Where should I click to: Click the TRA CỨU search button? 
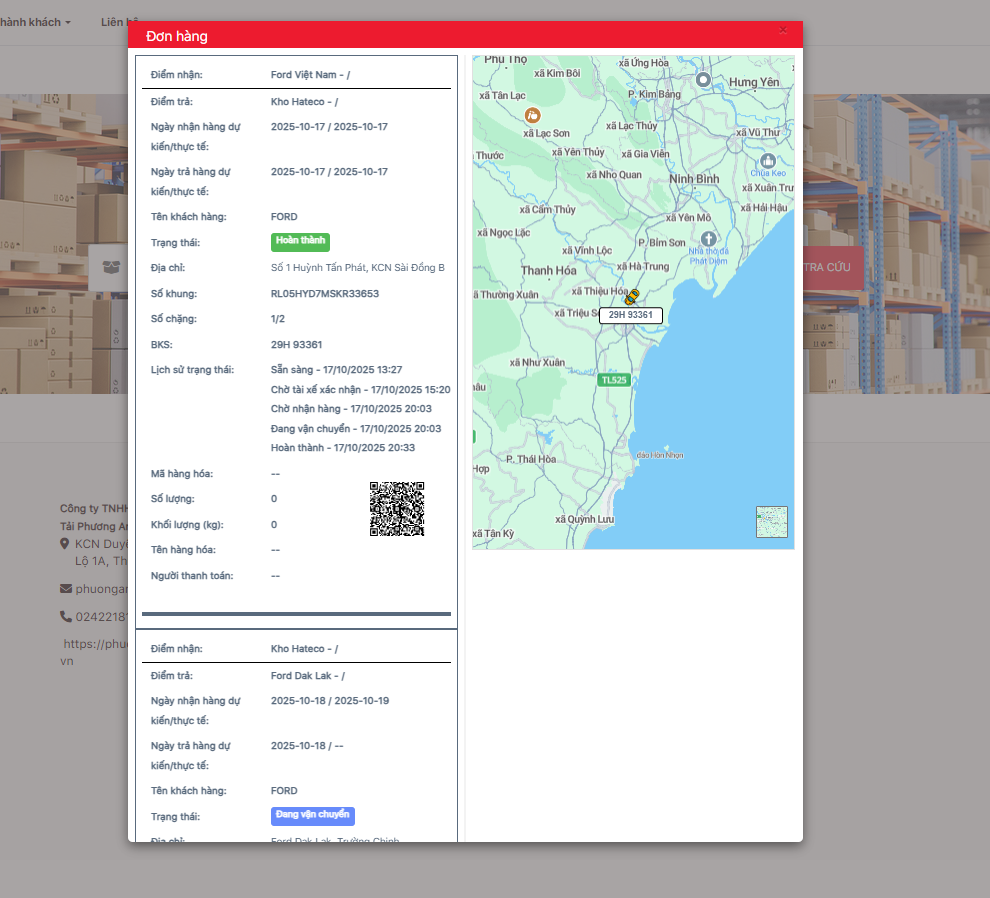tap(832, 268)
